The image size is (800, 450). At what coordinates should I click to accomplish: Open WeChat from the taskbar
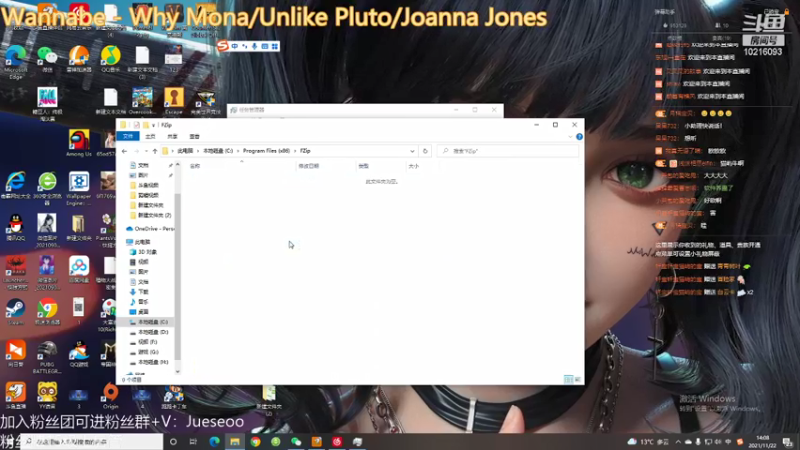[296, 442]
